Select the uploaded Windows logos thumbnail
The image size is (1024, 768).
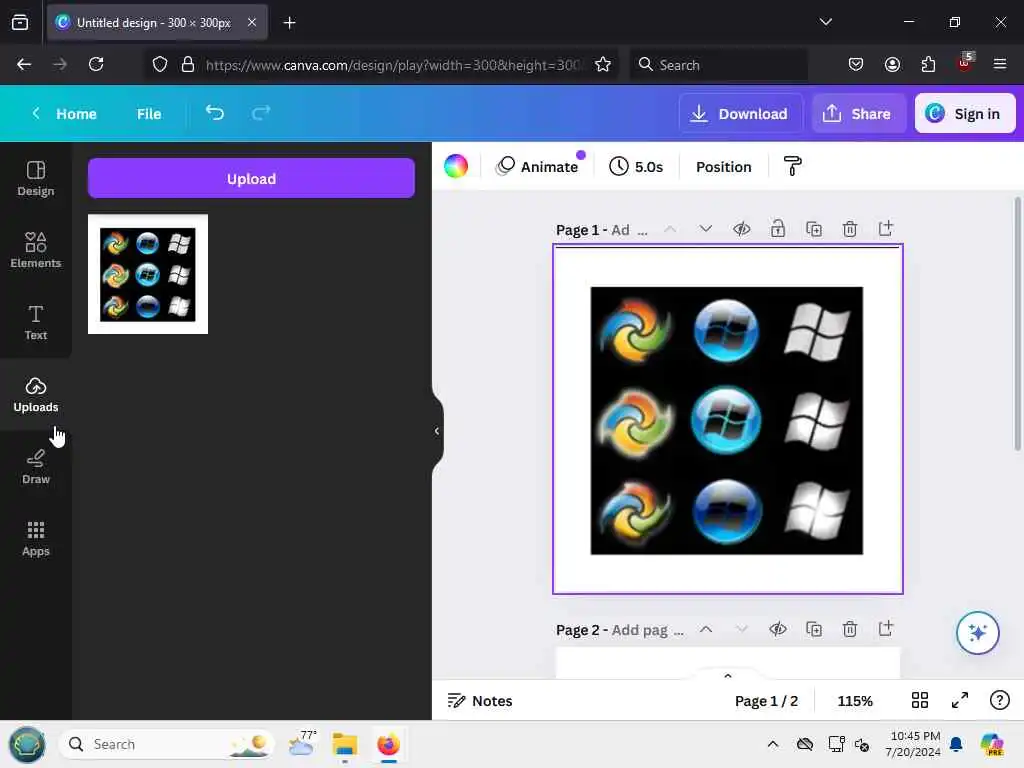pos(148,274)
